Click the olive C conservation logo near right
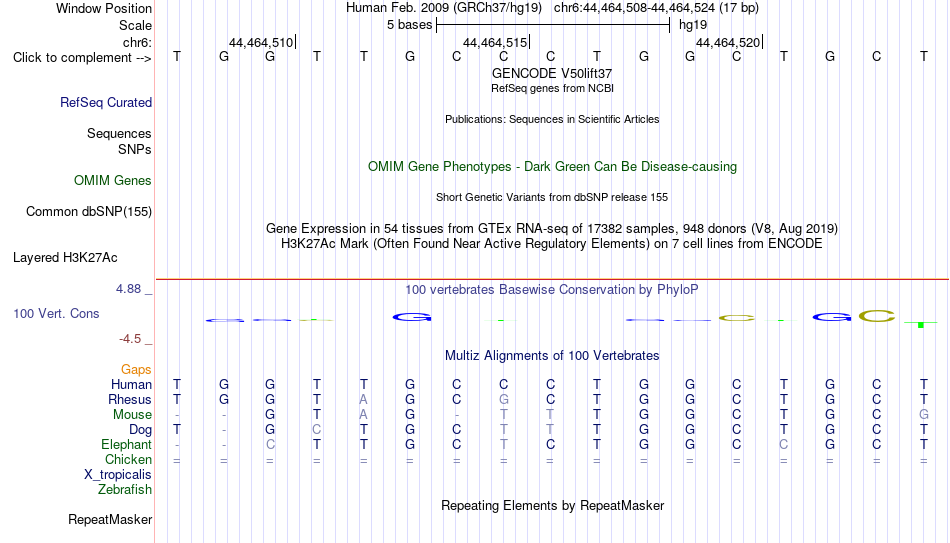950x543 pixels. coord(877,316)
